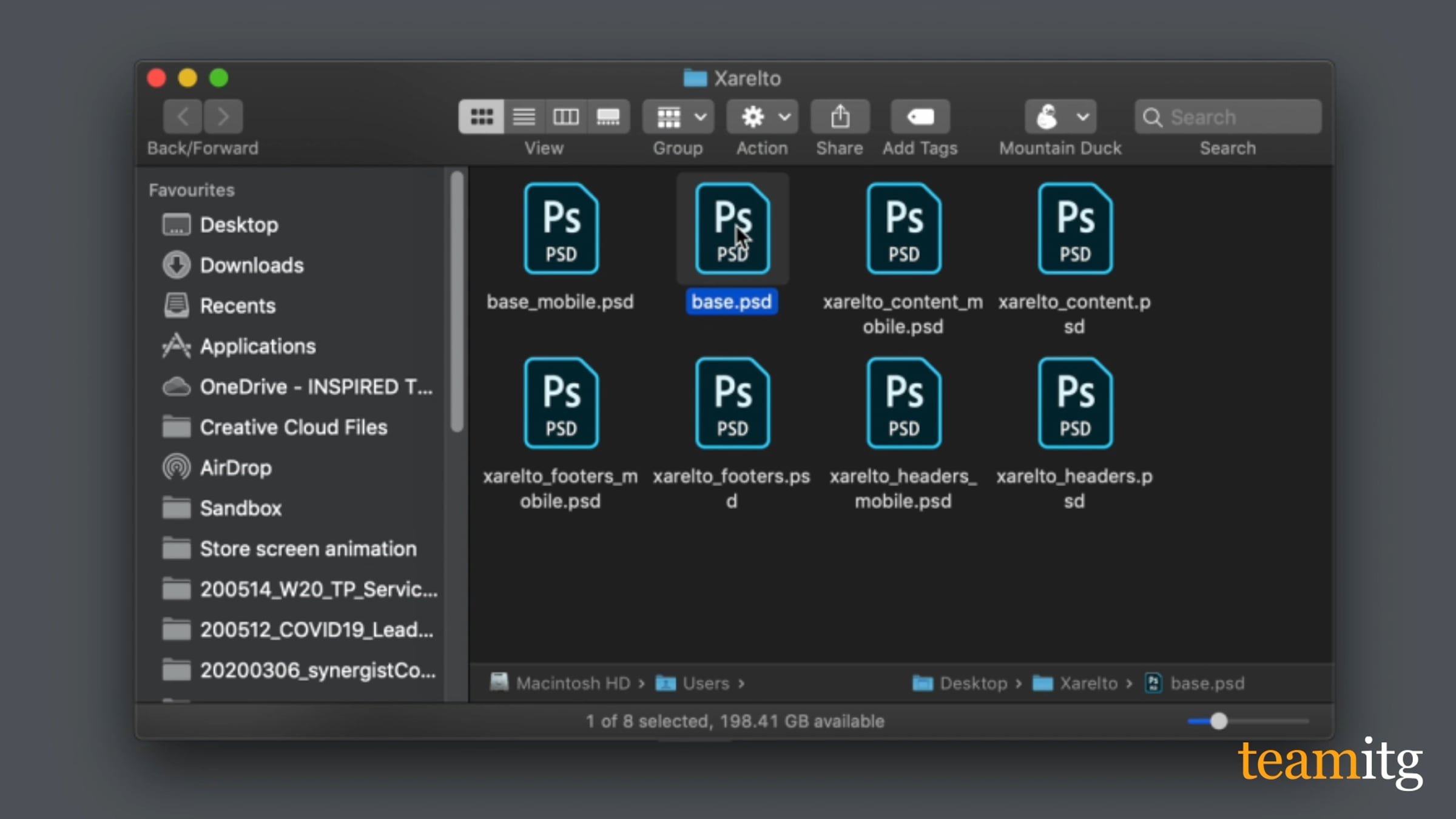The height and width of the screenshot is (819, 1456).
Task: Switch to gallery view mode
Action: tap(608, 116)
